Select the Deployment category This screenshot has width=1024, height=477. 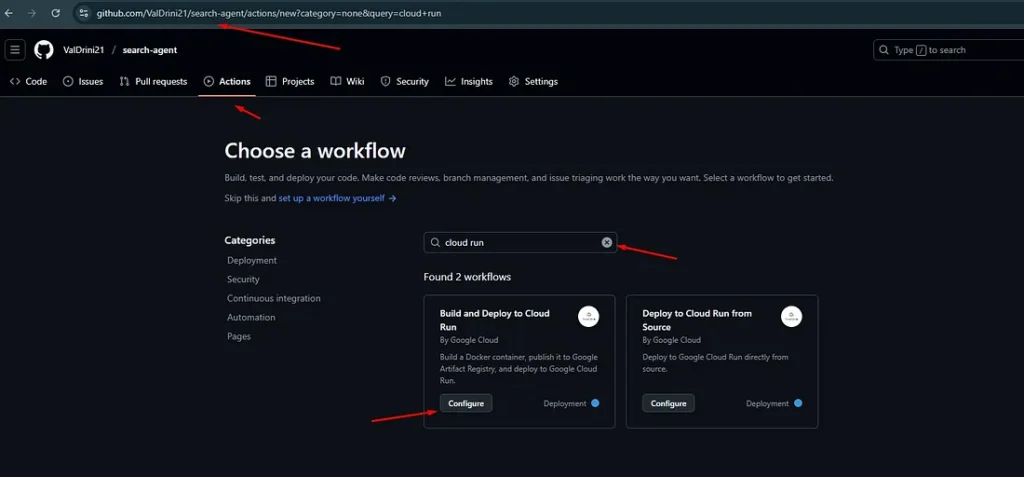click(x=252, y=260)
